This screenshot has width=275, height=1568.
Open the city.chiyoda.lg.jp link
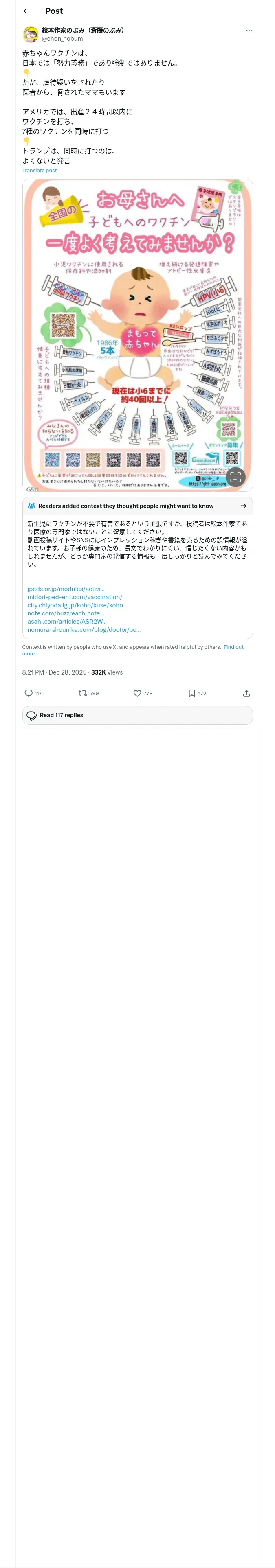point(77,605)
